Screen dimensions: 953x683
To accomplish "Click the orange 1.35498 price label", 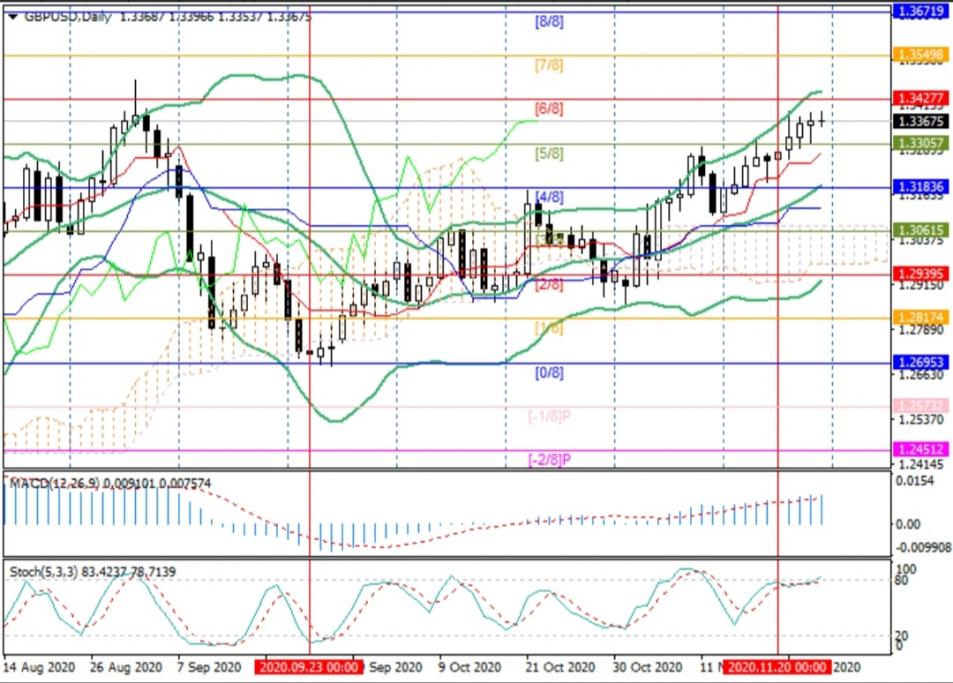I will pos(920,55).
